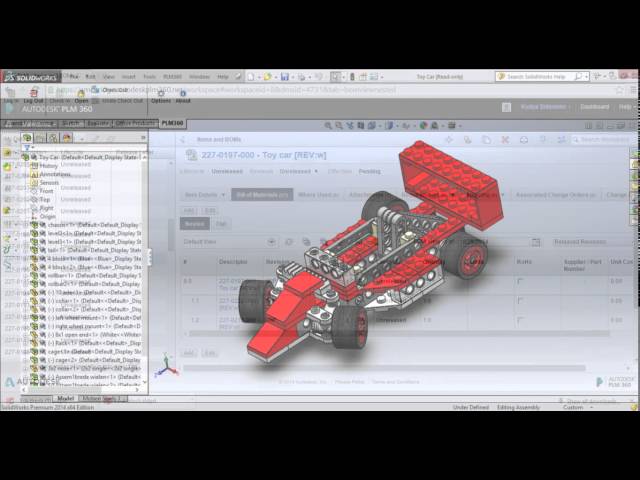Click the feature tree panel splitter handle
This screenshot has height=480, width=640.
click(149, 258)
